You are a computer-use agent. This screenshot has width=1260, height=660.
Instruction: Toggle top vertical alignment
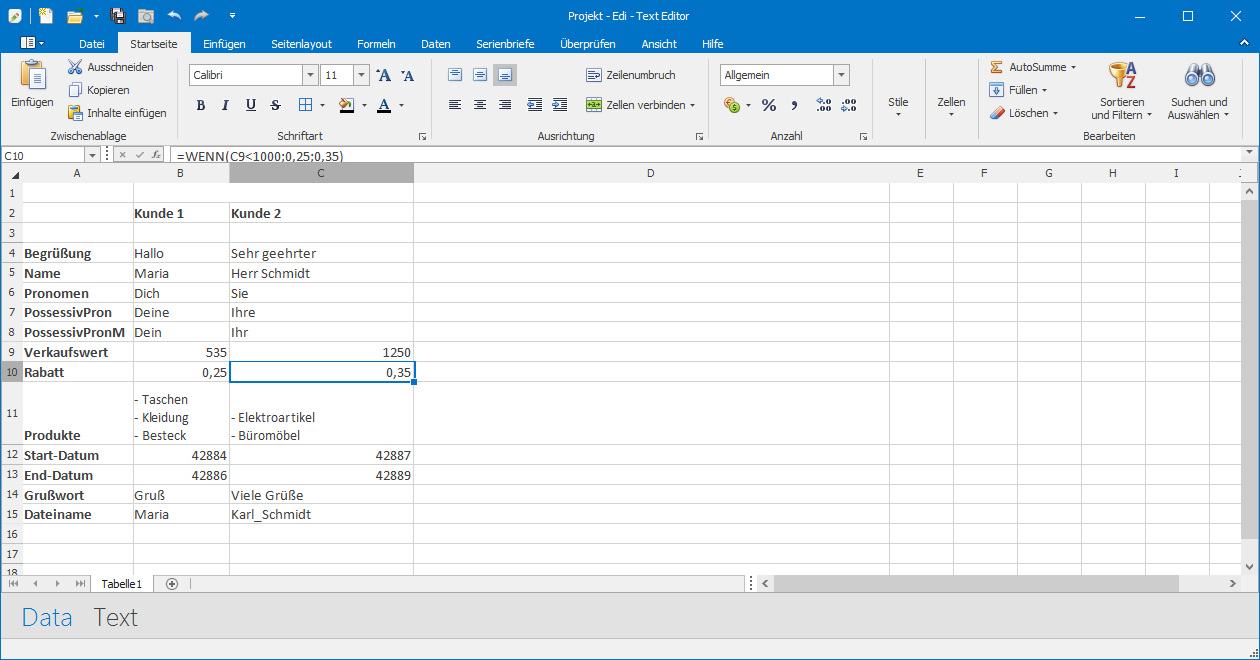point(455,75)
